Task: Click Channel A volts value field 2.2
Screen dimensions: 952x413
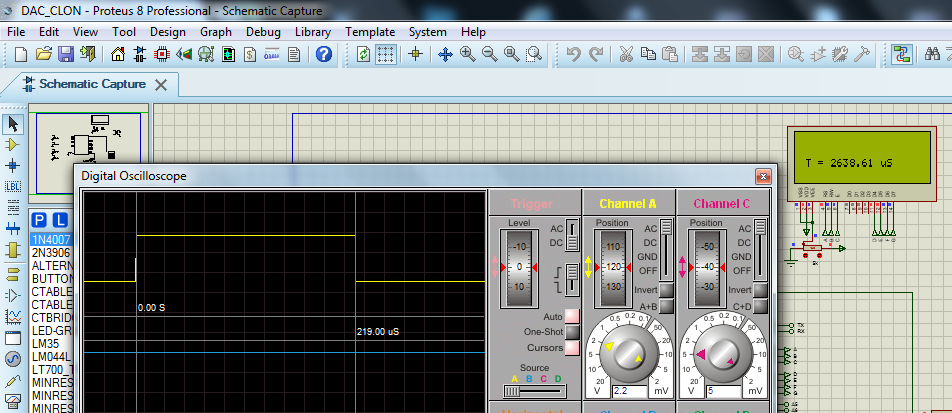Action: click(x=630, y=392)
